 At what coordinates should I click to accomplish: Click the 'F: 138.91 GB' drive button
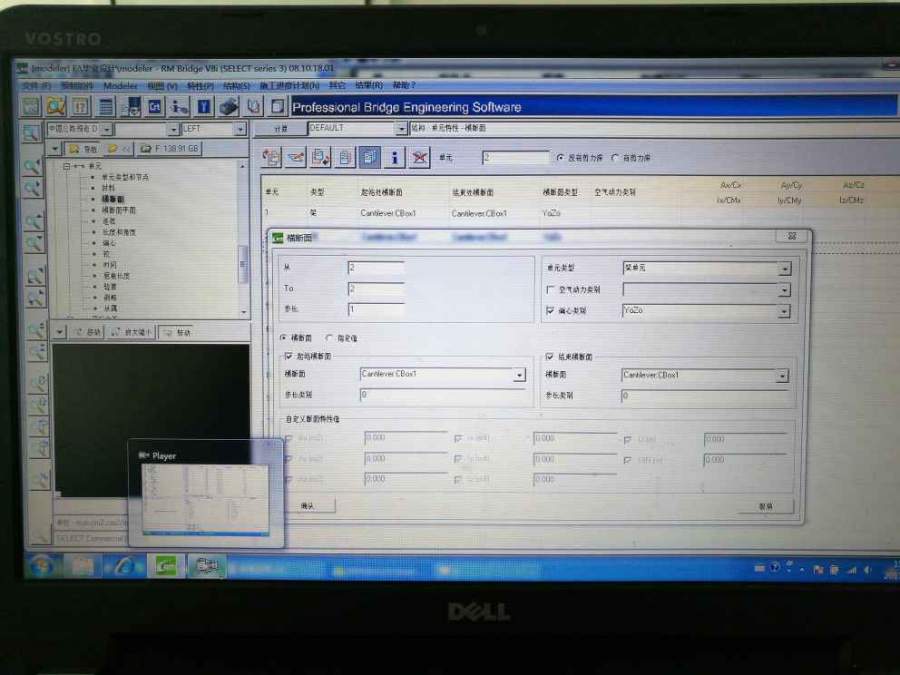[x=169, y=149]
